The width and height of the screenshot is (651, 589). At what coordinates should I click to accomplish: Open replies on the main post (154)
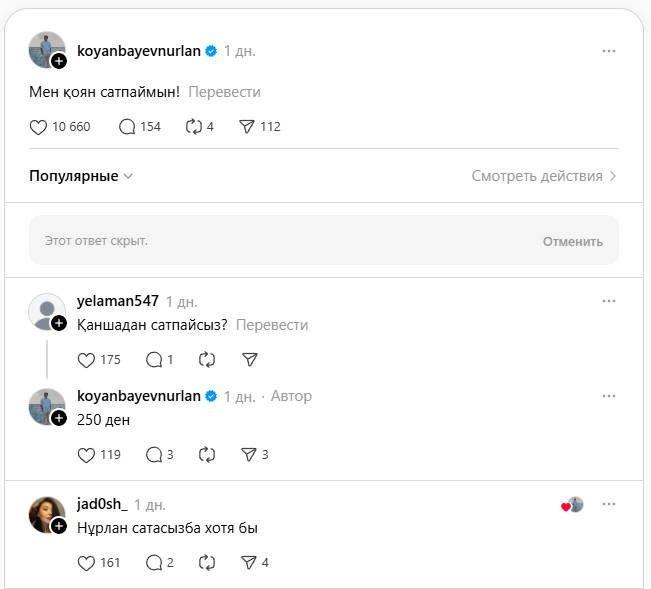click(x=127, y=127)
